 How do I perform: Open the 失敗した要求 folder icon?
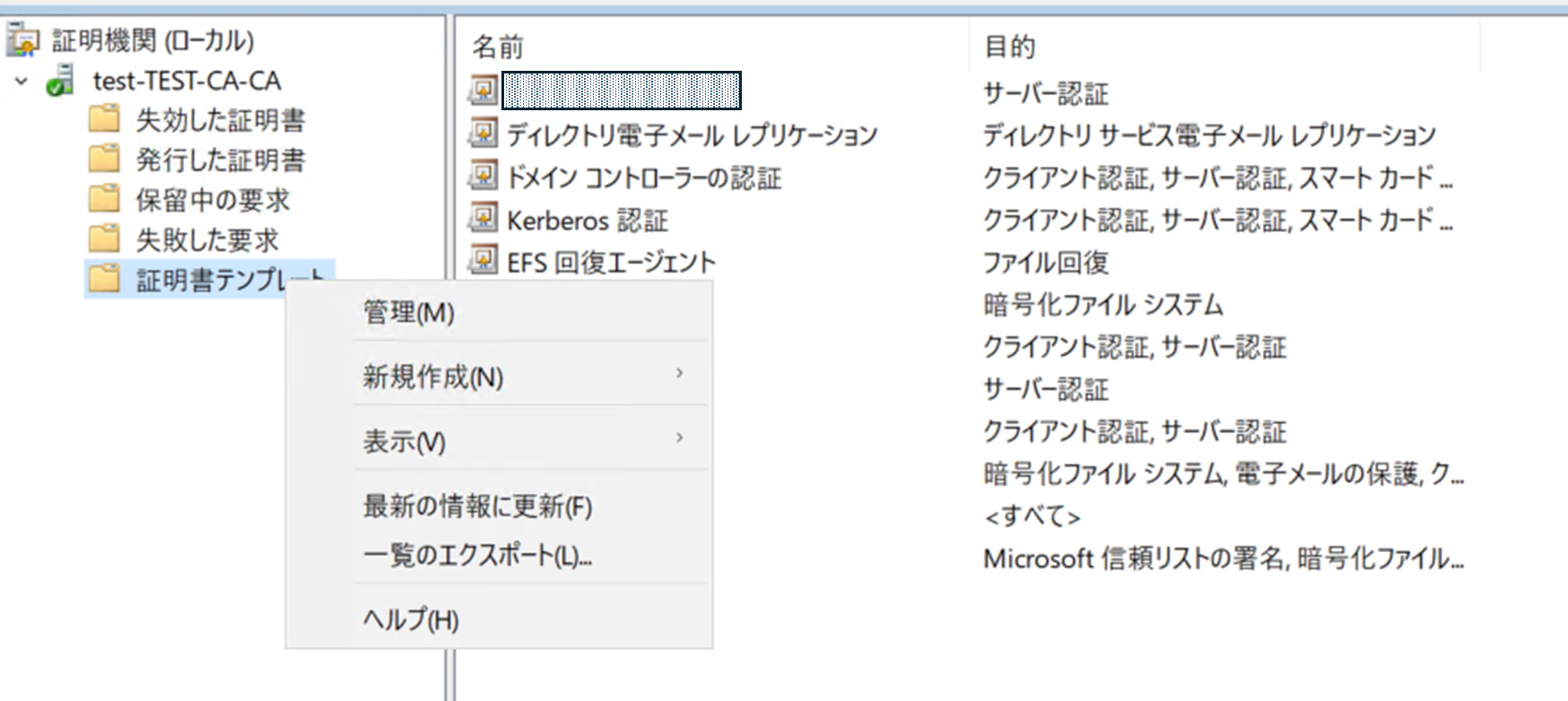click(104, 239)
